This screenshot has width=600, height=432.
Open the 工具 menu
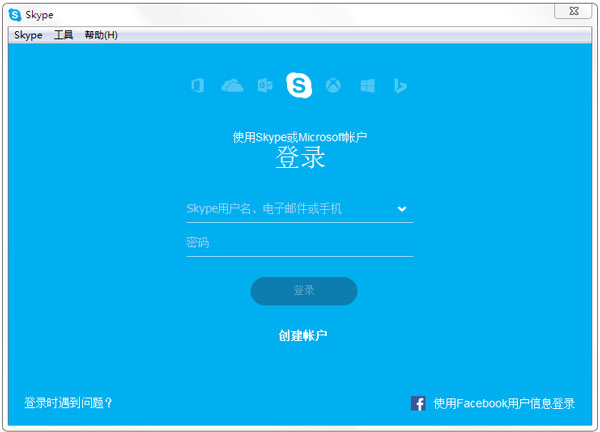coord(63,35)
